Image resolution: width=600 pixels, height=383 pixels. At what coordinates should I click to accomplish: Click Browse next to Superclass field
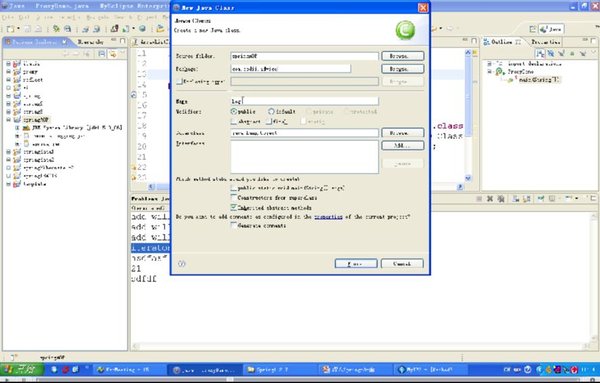(403, 133)
